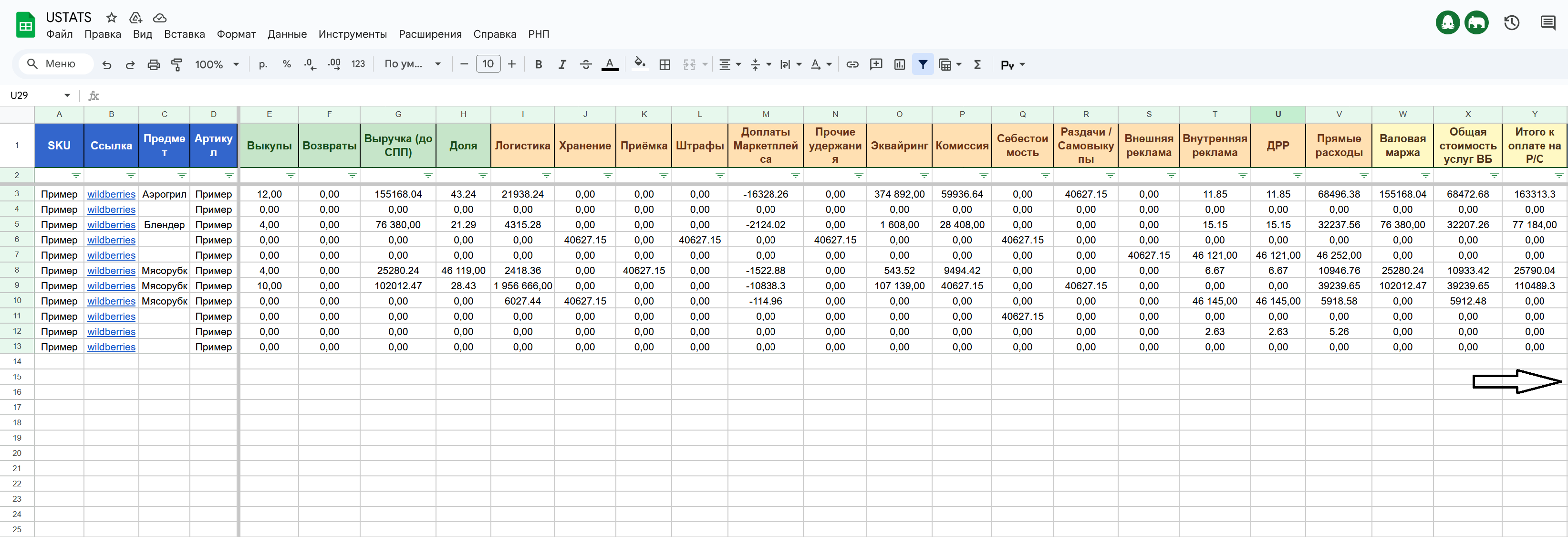Open the font family dropdown
The height and width of the screenshot is (537, 1568).
[412, 64]
